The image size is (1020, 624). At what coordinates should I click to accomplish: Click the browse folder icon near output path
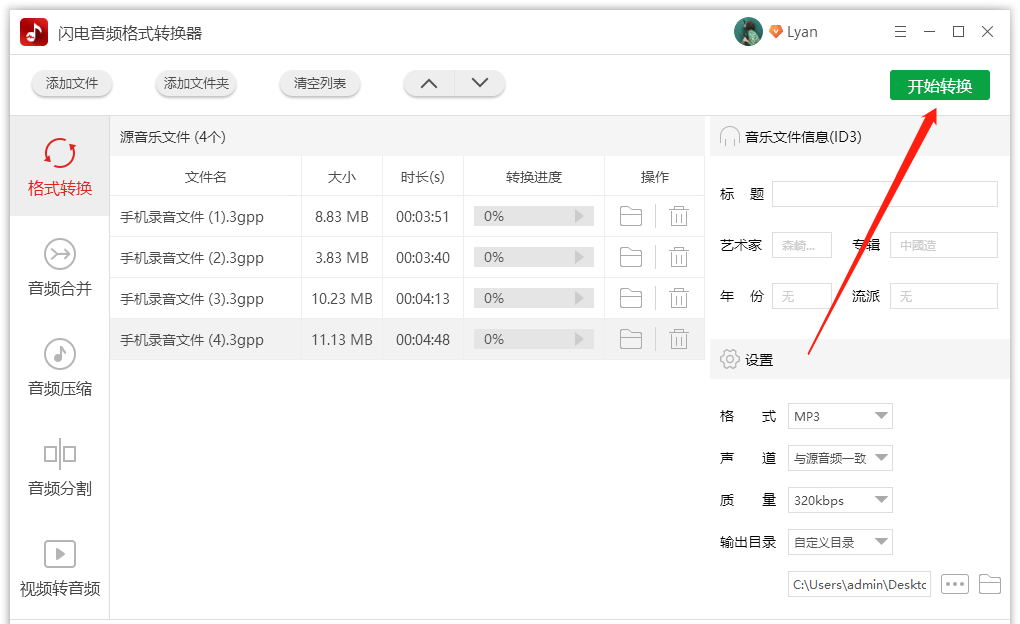990,584
